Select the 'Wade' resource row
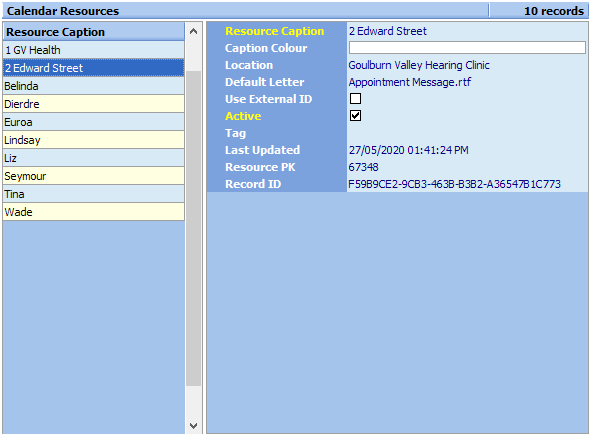Screen dimensions: 591x436 pyautogui.click(x=93, y=212)
